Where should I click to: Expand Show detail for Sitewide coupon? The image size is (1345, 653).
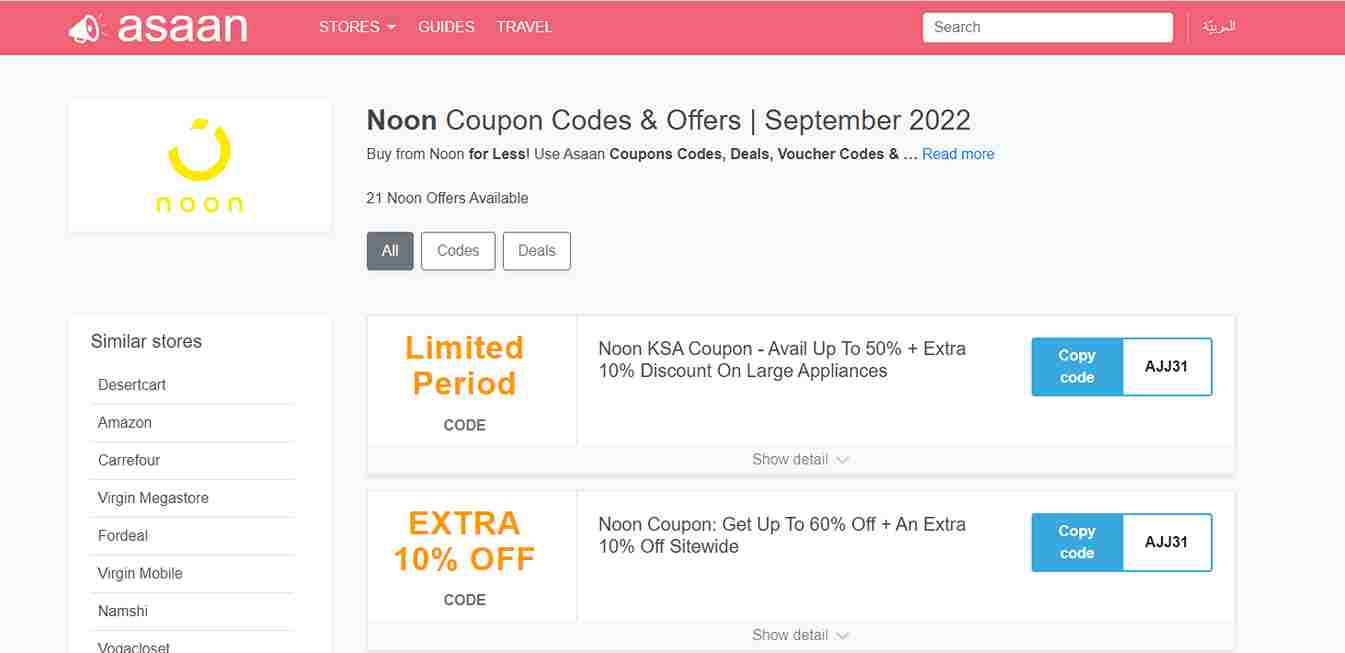pyautogui.click(x=800, y=635)
